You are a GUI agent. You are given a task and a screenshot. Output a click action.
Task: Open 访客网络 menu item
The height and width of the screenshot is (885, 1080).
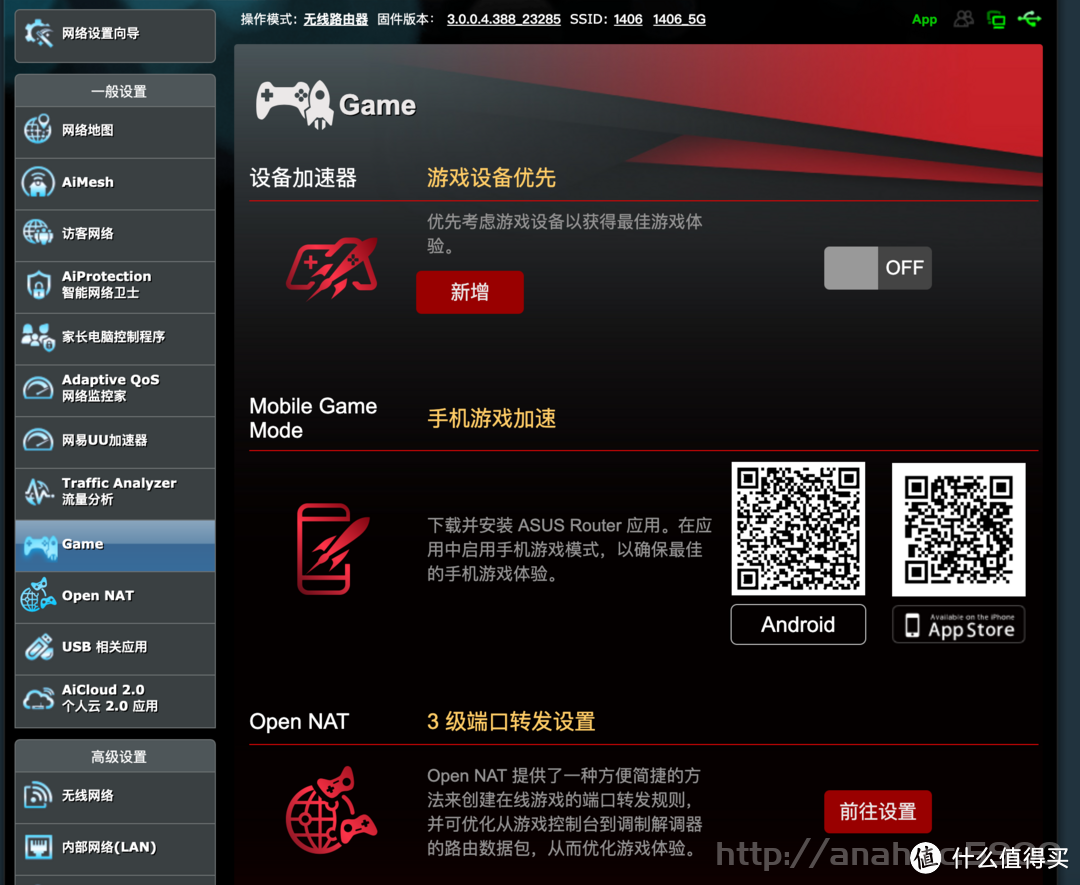pyautogui.click(x=115, y=234)
